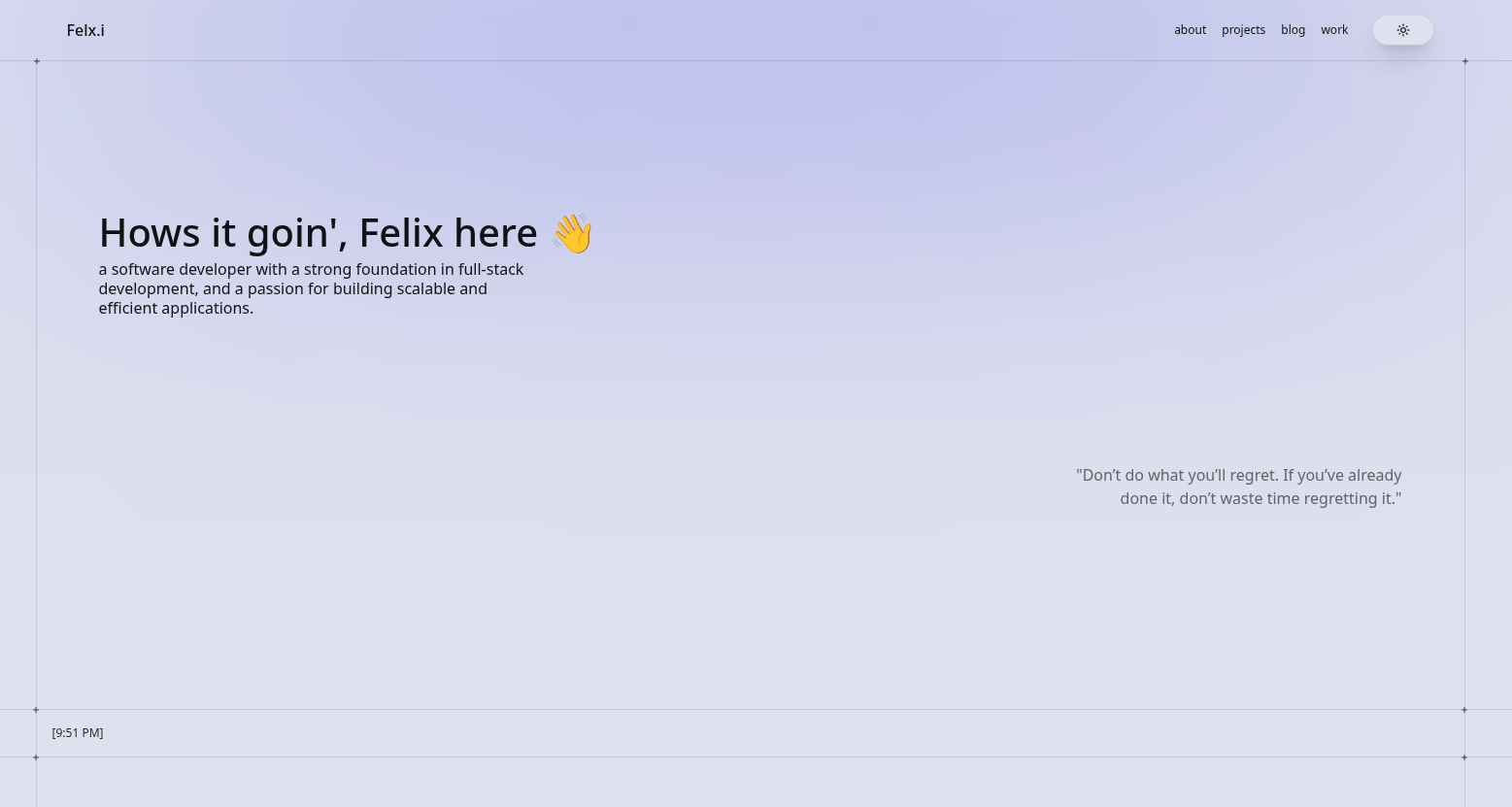This screenshot has height=807, width=1512.
Task: Click the waving hand emoji
Action: click(x=572, y=233)
